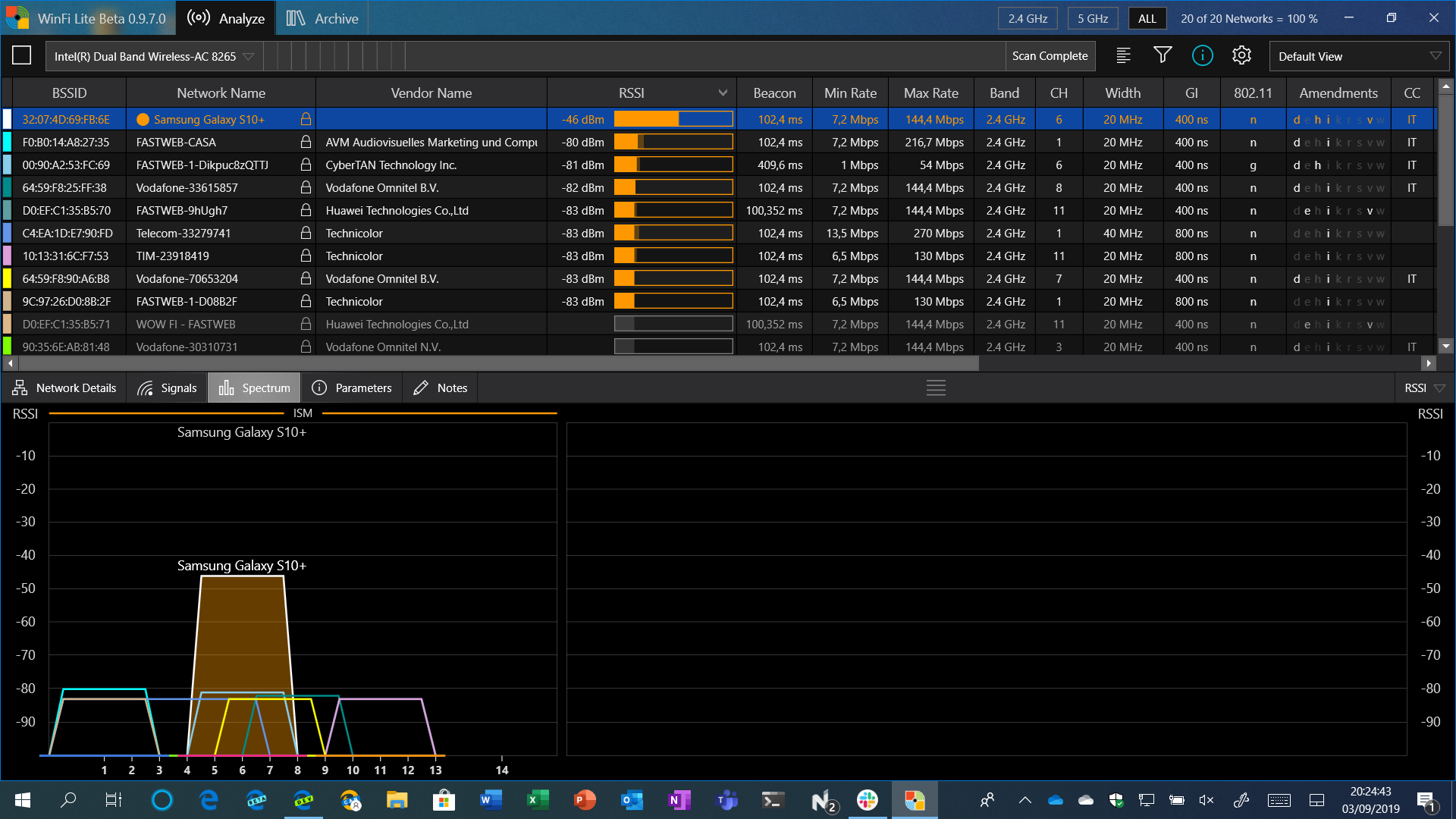Launch Word from the taskbar
Screen dimensions: 1456x819
coord(491,800)
